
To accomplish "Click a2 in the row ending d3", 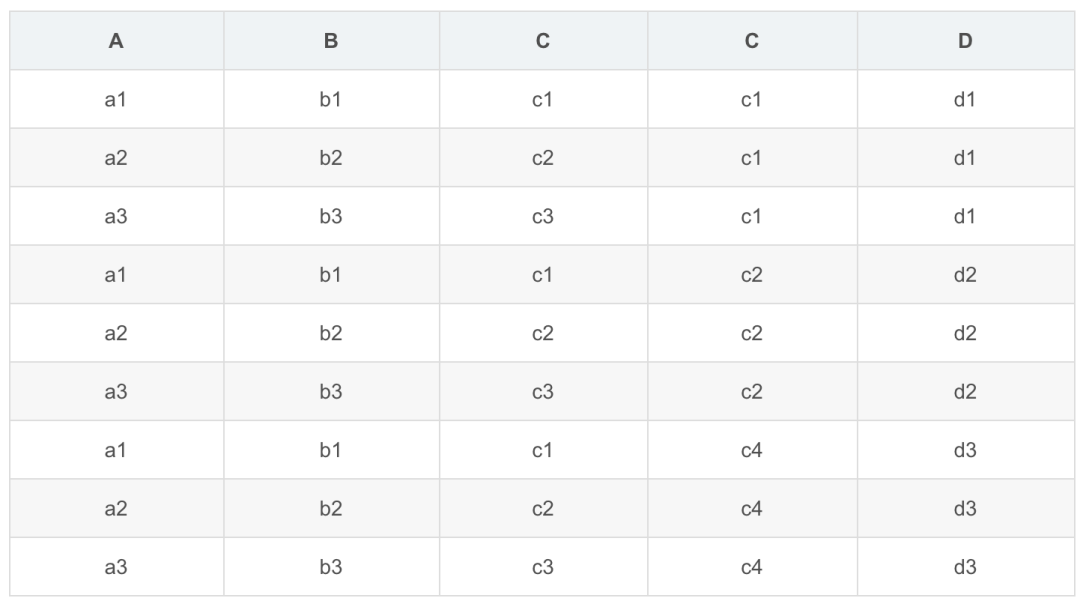I will click(116, 509).
